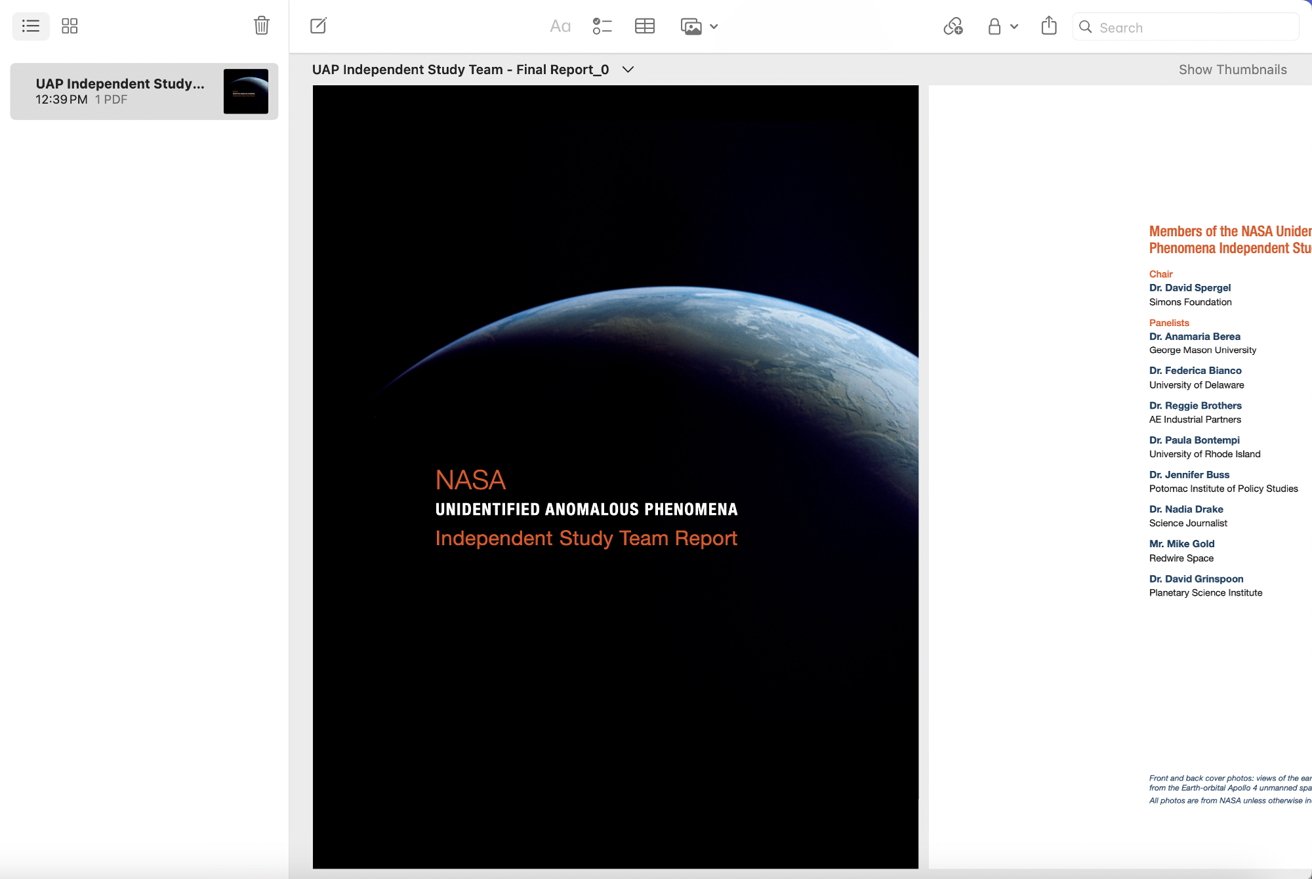Select the UAP Independent Study note
This screenshot has width=1312, height=879.
click(x=144, y=91)
